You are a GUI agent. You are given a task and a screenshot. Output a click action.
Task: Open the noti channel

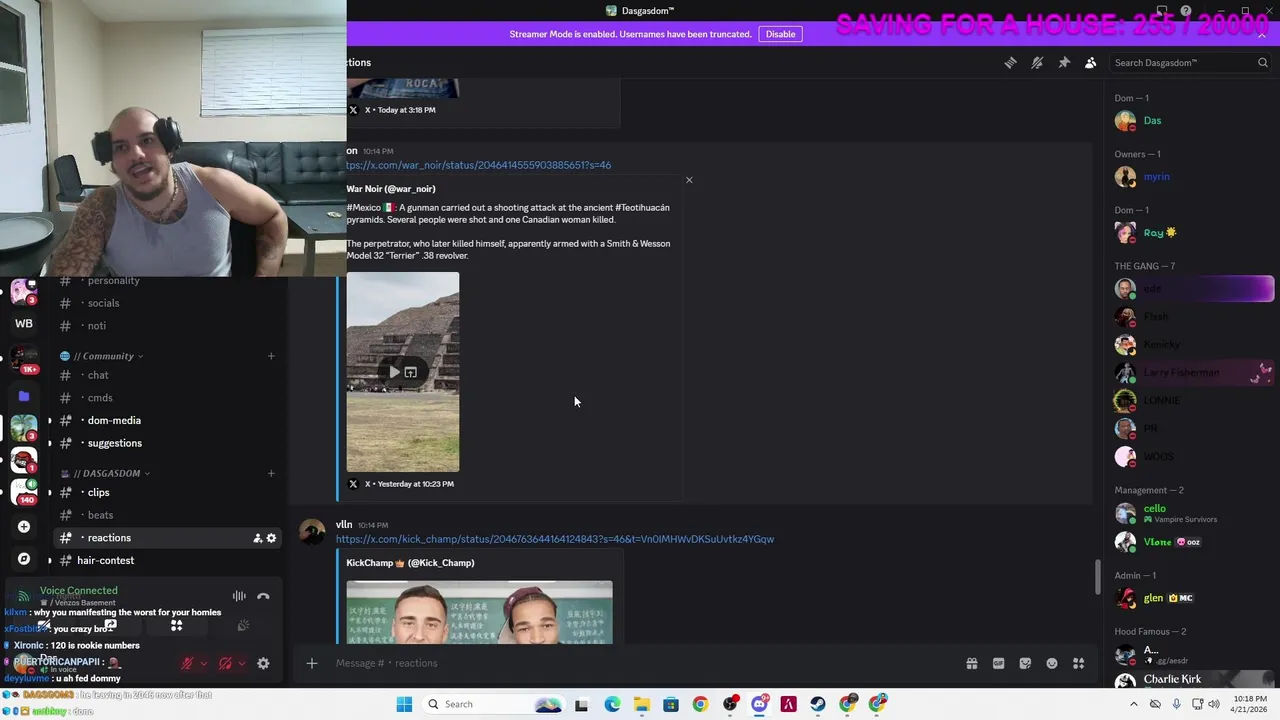pos(97,326)
